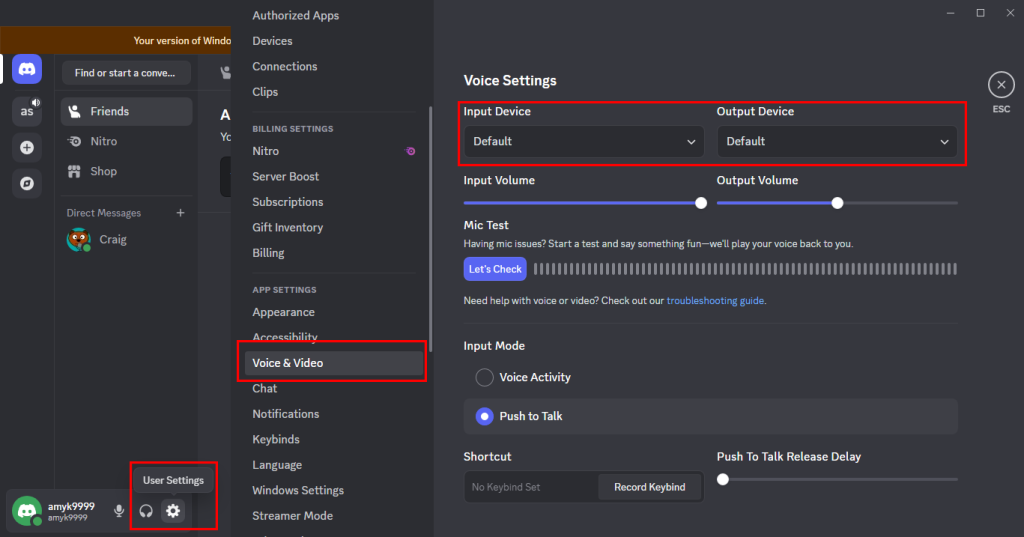This screenshot has width=1024, height=537.
Task: Open the troubleshooting guide link
Action: 715,301
